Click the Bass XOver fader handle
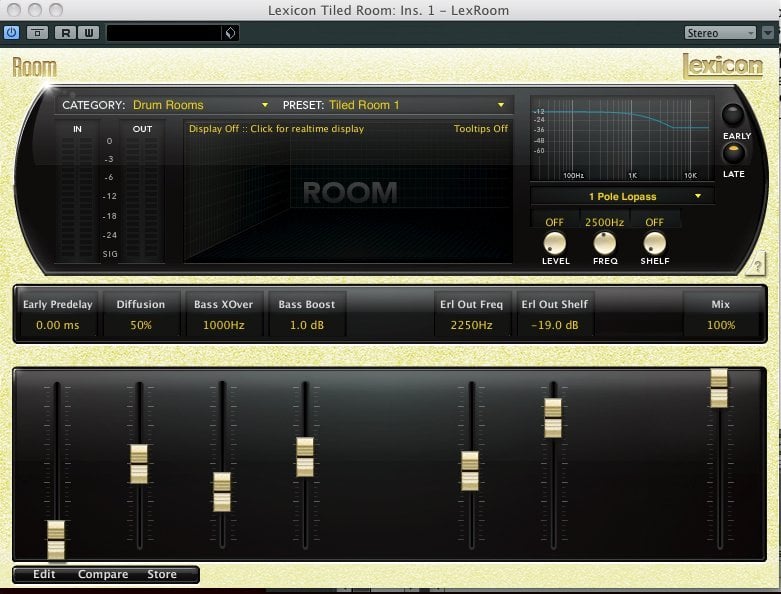781x594 pixels. point(222,492)
